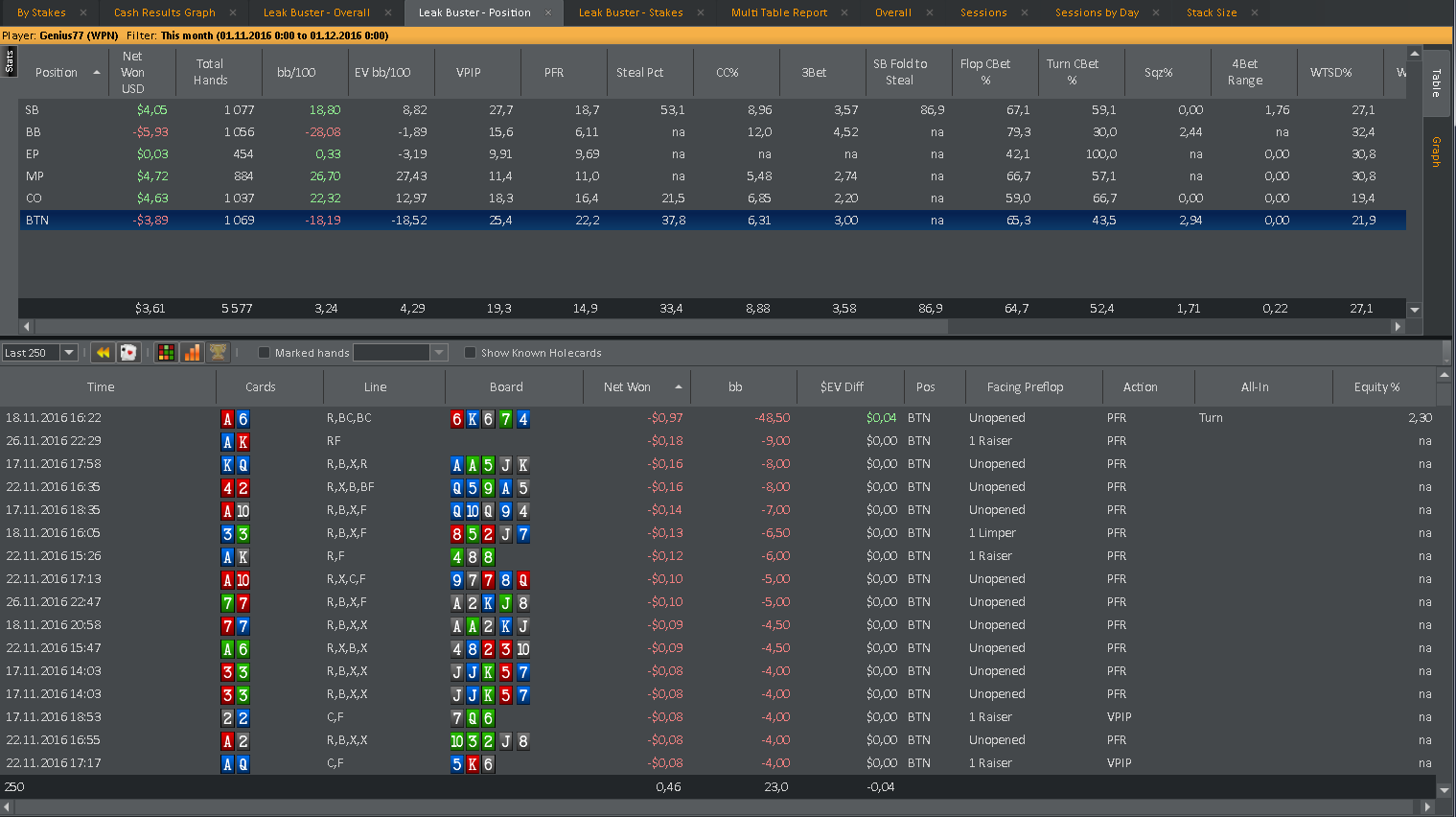Select hand from 26.11.2016 22:29
This screenshot has height=817, width=1456.
click(x=718, y=441)
